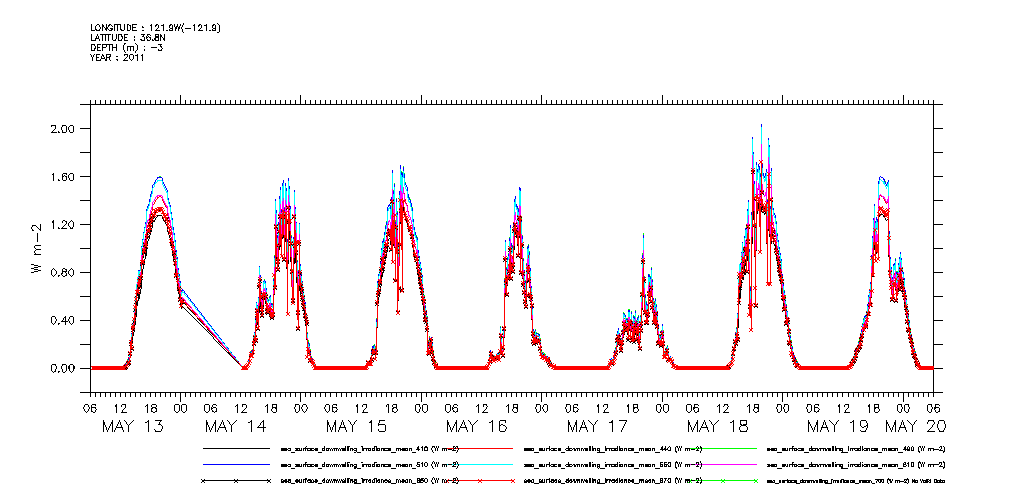The image size is (1009, 504).
Task: Click the 0.80 y-axis tick label
Action: coord(65,272)
